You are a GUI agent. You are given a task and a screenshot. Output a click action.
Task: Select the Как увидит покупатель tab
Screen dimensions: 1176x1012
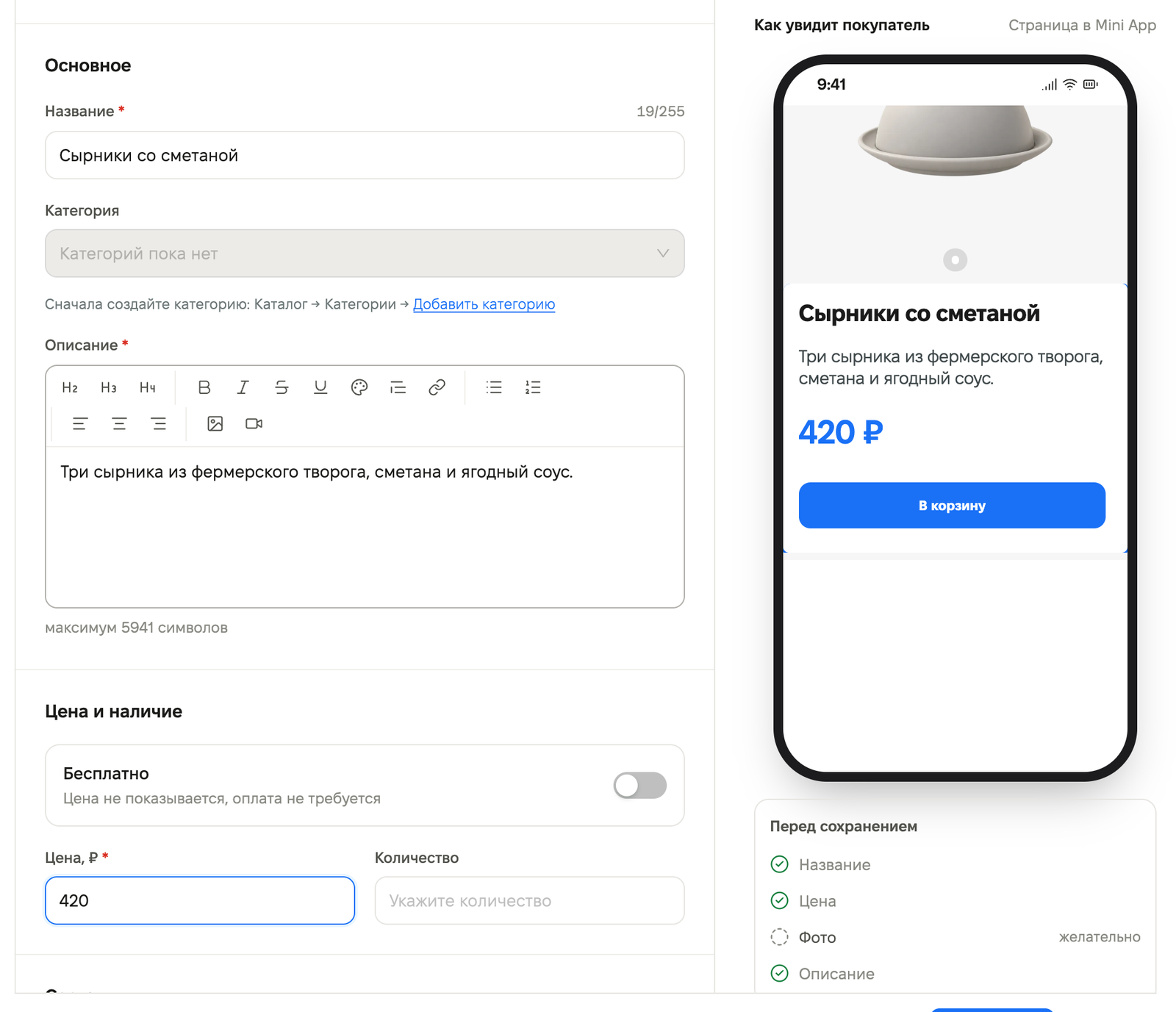coord(842,25)
